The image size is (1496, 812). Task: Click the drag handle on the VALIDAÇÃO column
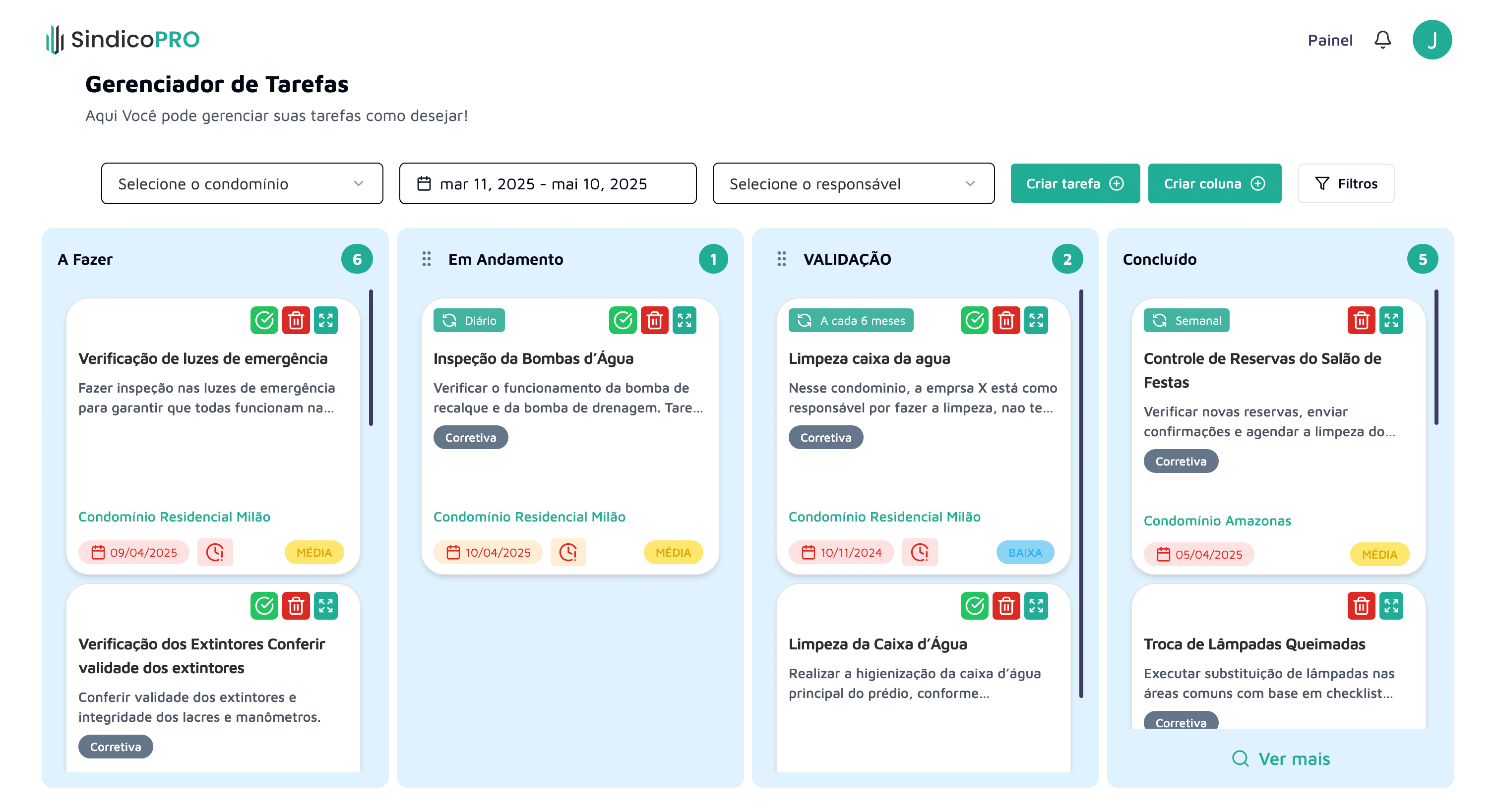coord(781,259)
